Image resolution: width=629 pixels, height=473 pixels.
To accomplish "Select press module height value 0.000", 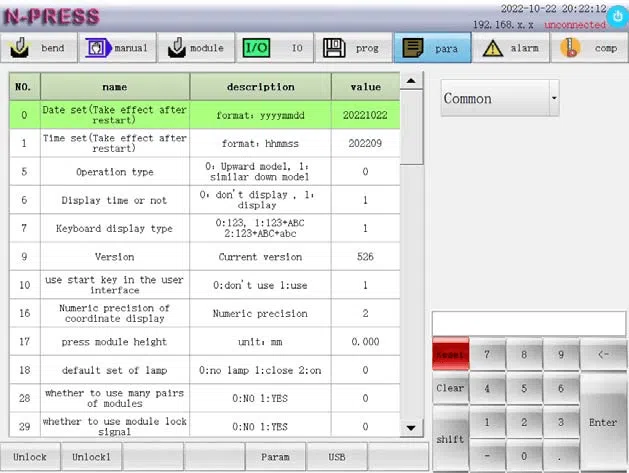I will click(365, 342).
